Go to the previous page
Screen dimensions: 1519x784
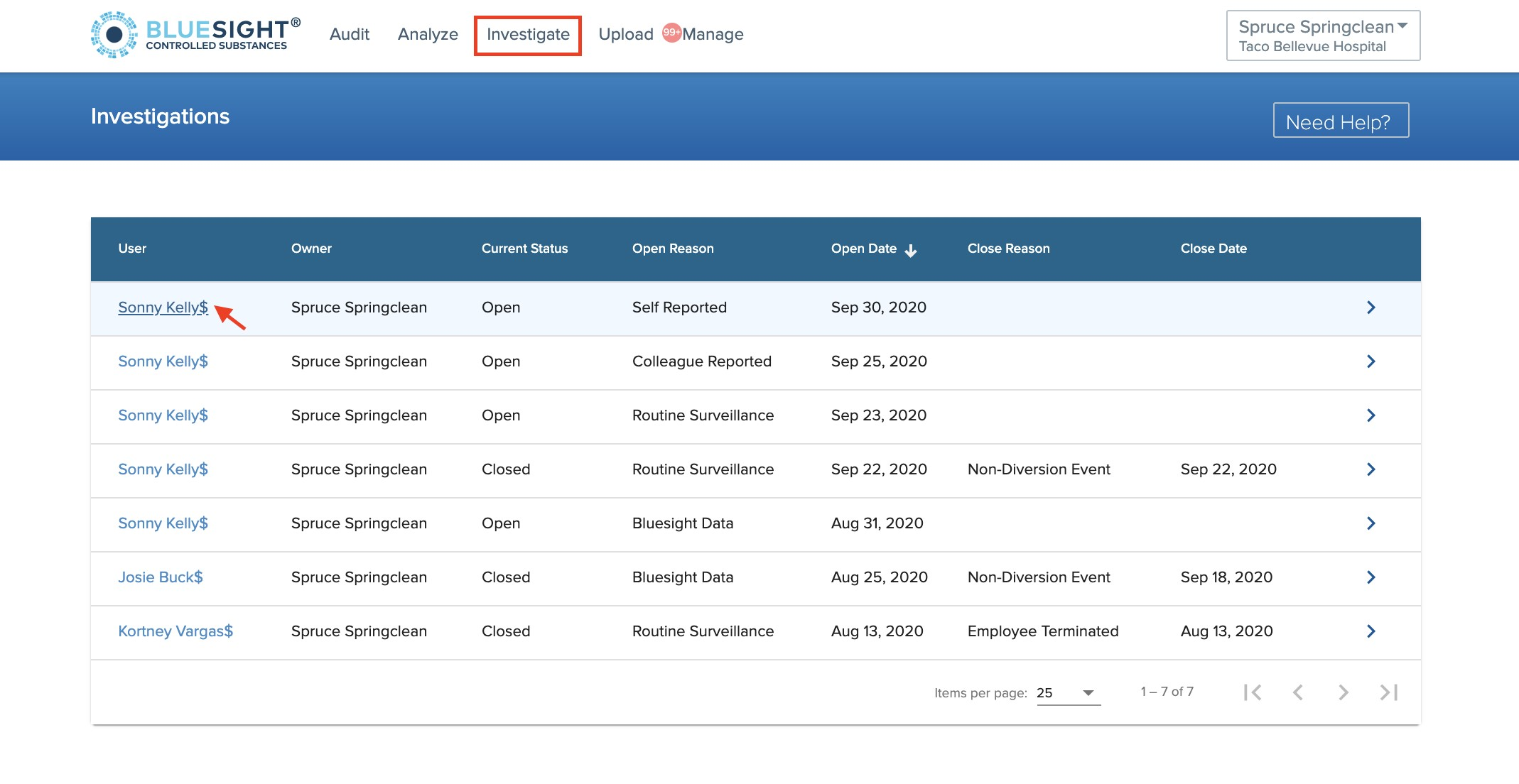[1298, 692]
